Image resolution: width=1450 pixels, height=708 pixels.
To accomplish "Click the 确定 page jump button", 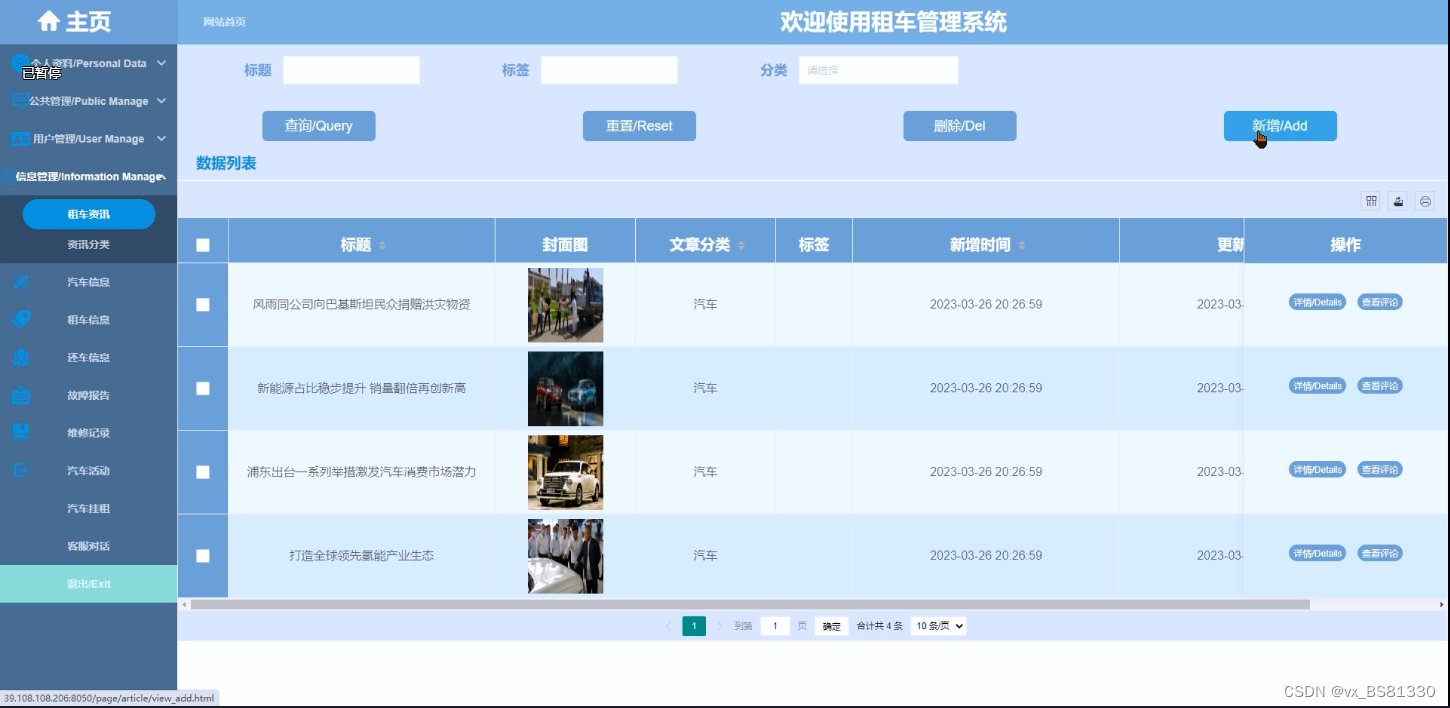I will tap(832, 626).
